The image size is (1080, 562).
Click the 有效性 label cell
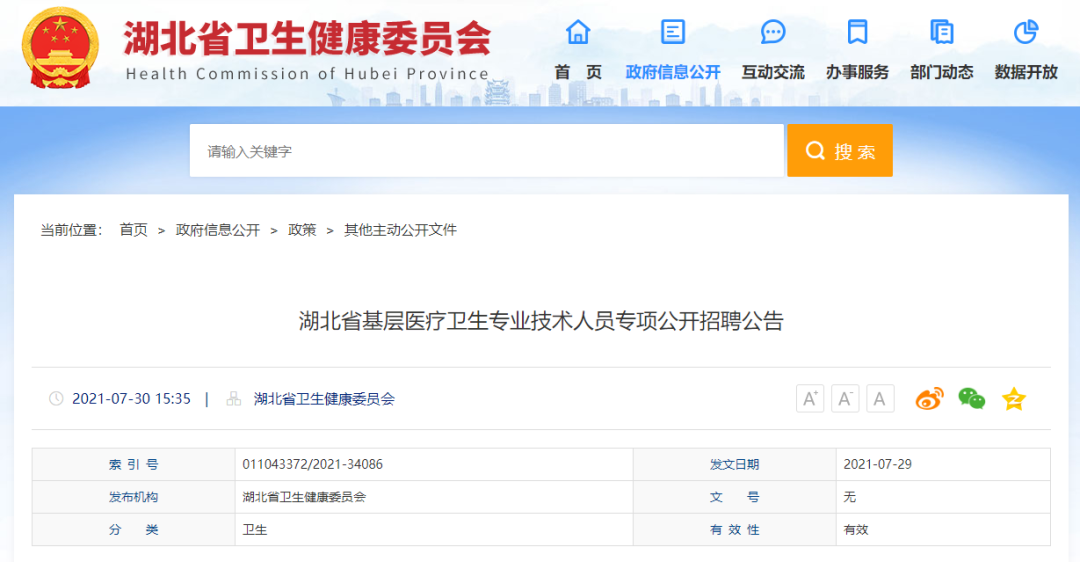(x=735, y=530)
